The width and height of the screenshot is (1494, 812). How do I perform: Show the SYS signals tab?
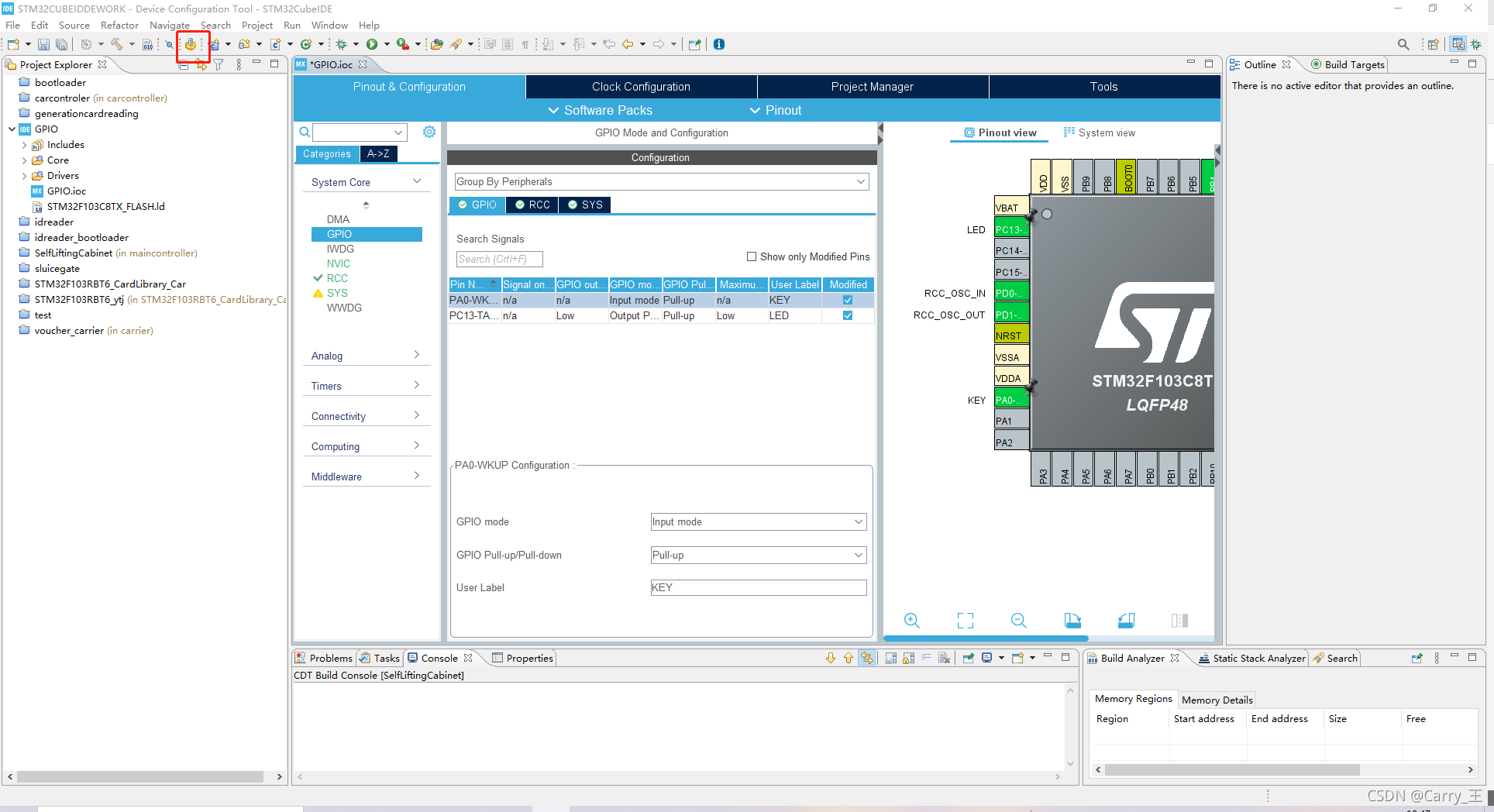coord(585,205)
